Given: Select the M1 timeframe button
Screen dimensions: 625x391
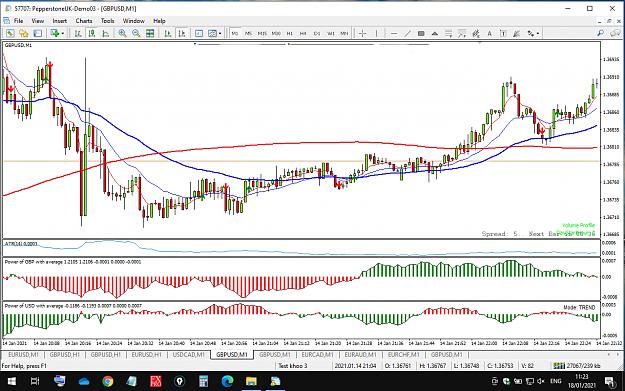Looking at the screenshot, I should pos(235,33).
